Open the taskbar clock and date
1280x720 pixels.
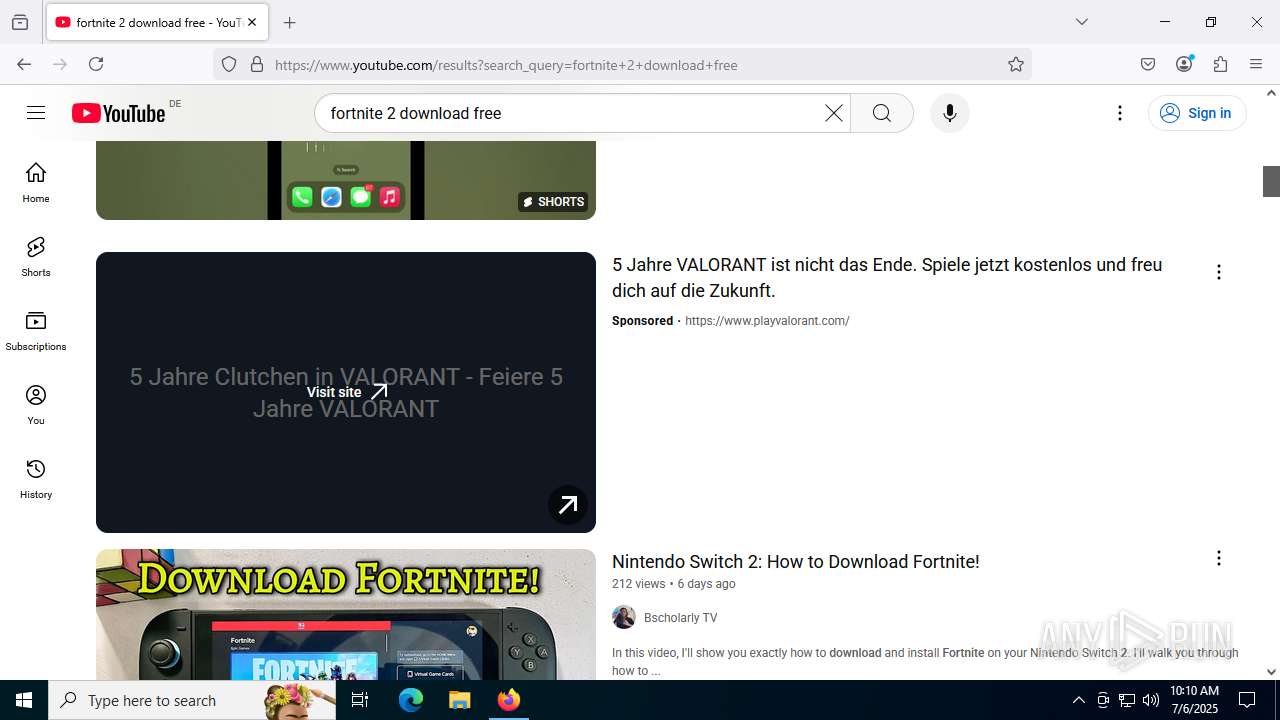point(1194,700)
